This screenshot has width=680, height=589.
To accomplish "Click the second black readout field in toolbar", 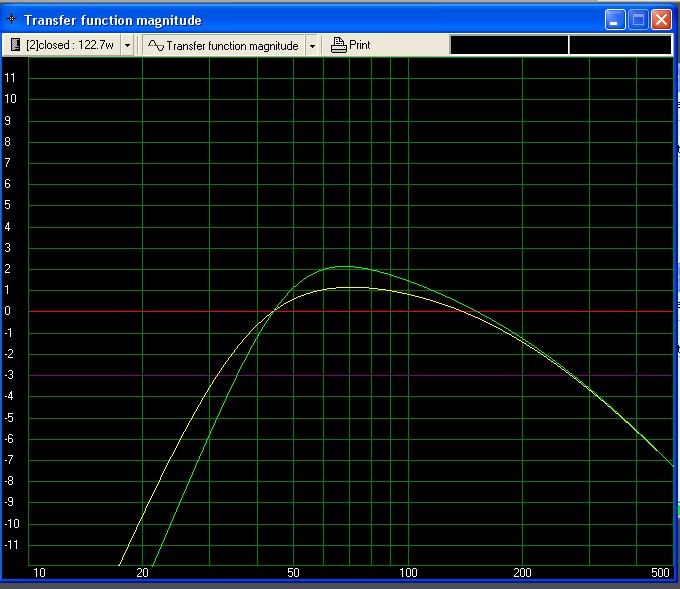I will point(620,45).
